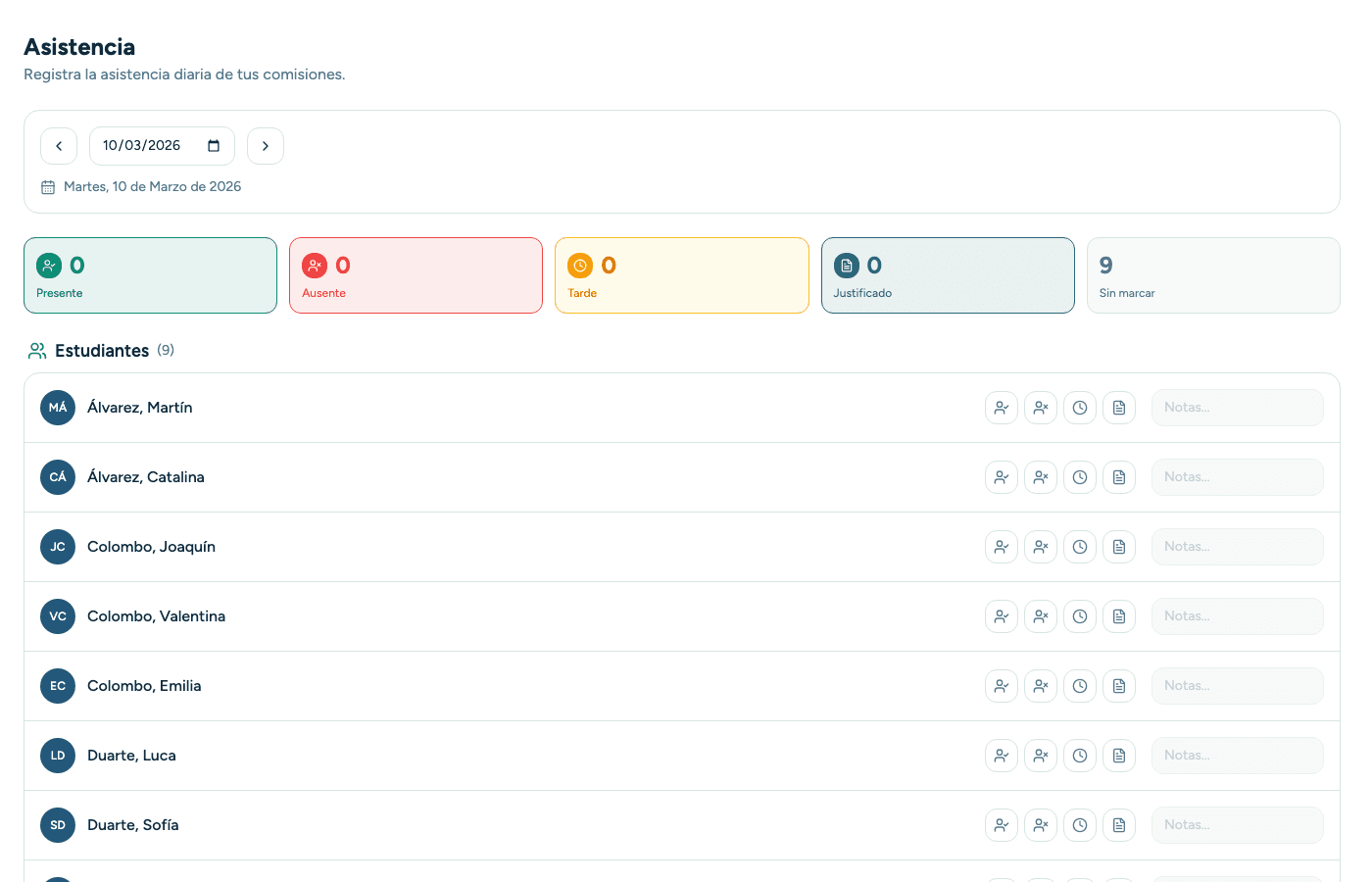Mark Colombo, Joaquín as absent
Image resolution: width=1372 pixels, height=882 pixels.
point(1041,547)
